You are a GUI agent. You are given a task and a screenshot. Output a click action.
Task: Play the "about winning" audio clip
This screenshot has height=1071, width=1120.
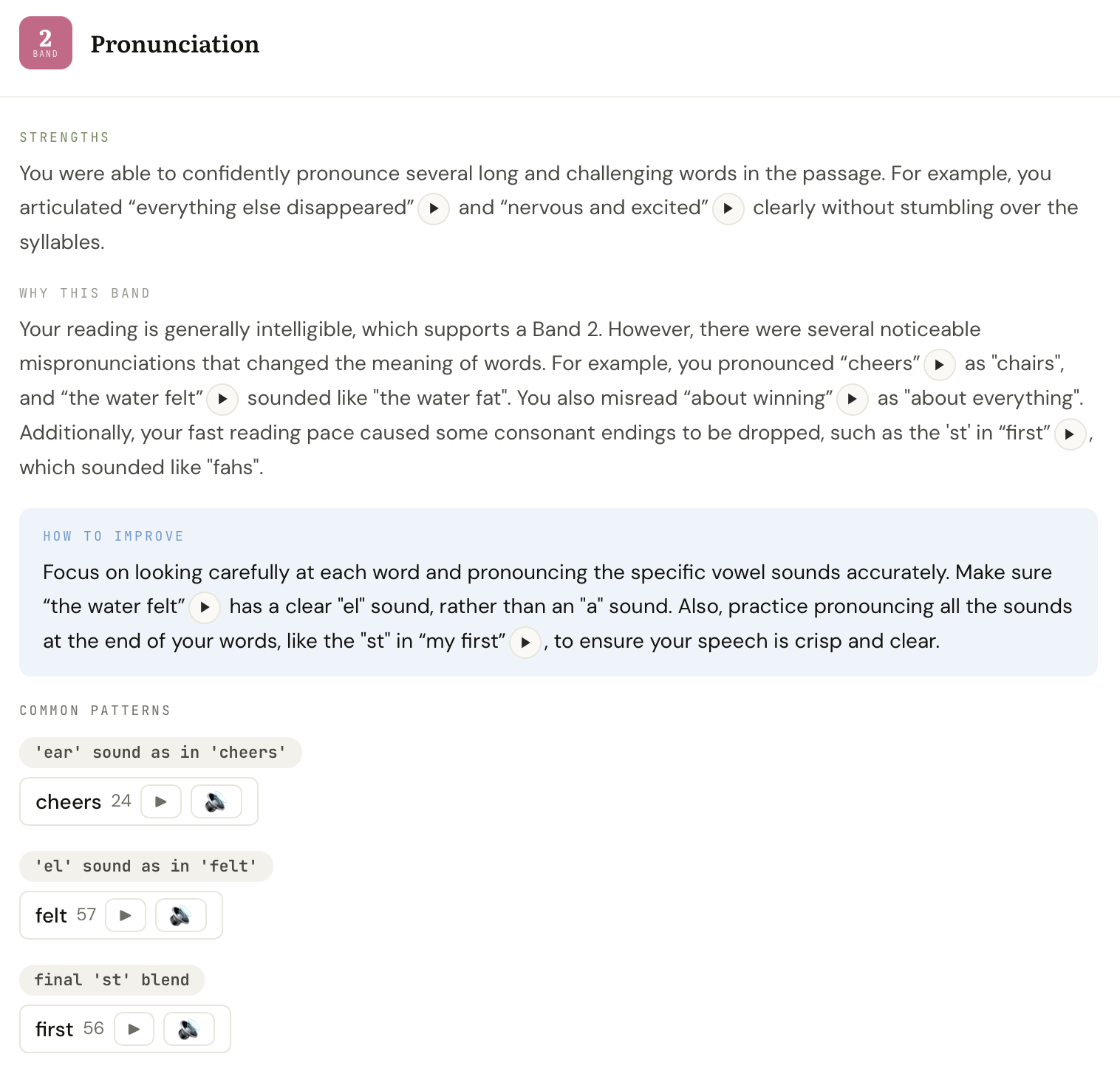[x=852, y=399]
